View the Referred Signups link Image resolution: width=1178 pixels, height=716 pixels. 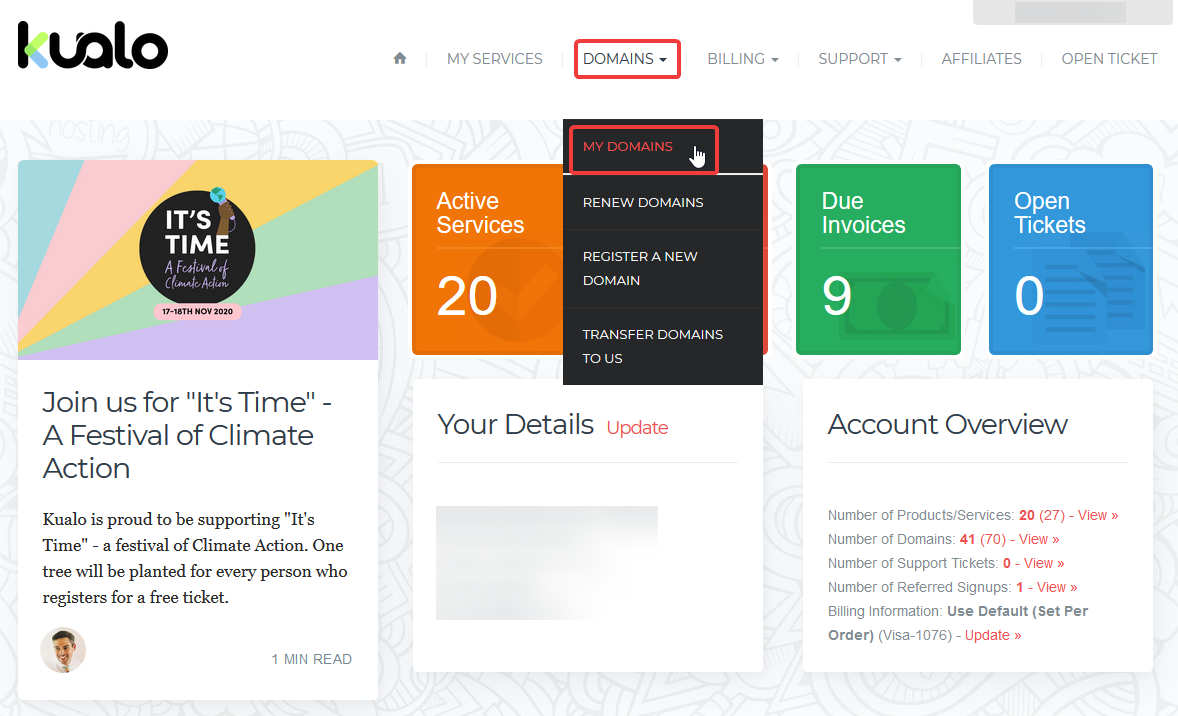tap(1057, 588)
